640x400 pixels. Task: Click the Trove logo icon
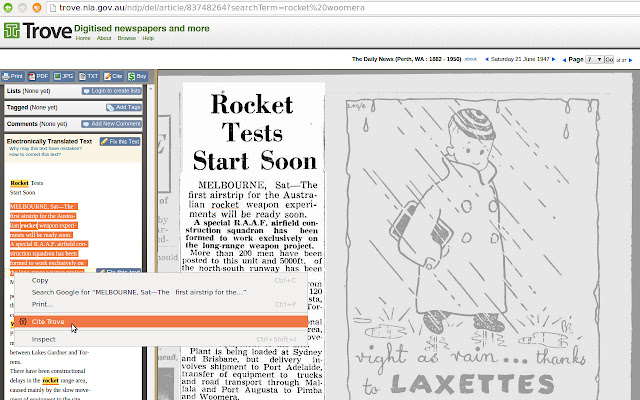point(11,29)
